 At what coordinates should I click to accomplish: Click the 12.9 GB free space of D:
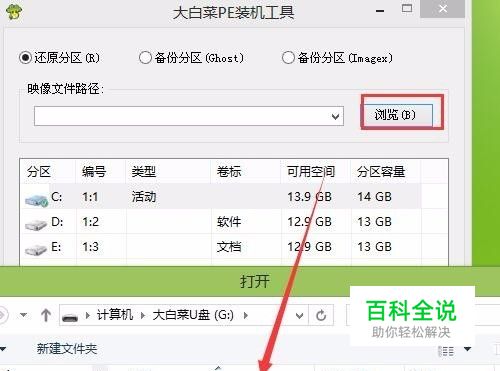point(309,222)
